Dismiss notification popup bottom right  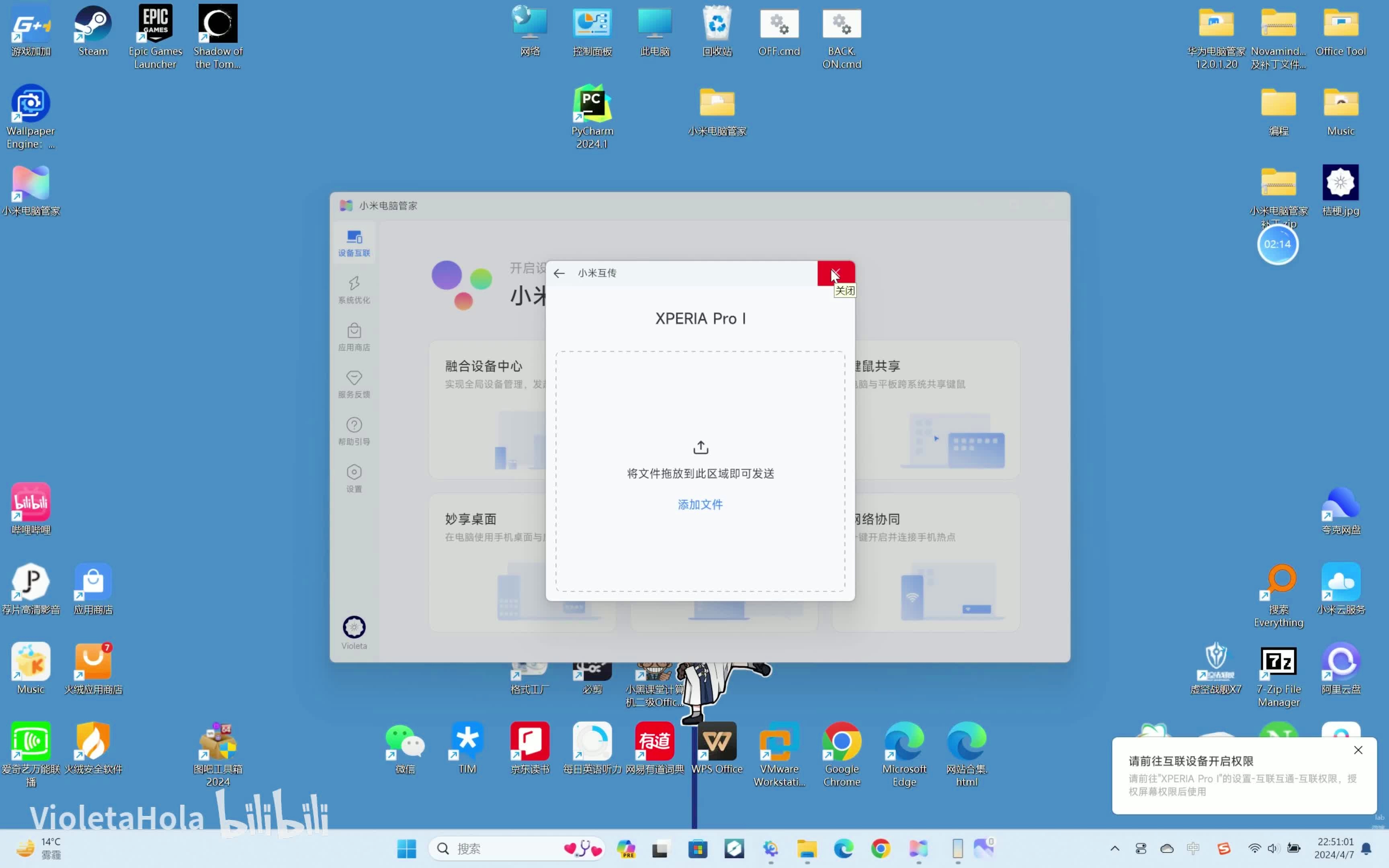(1357, 749)
